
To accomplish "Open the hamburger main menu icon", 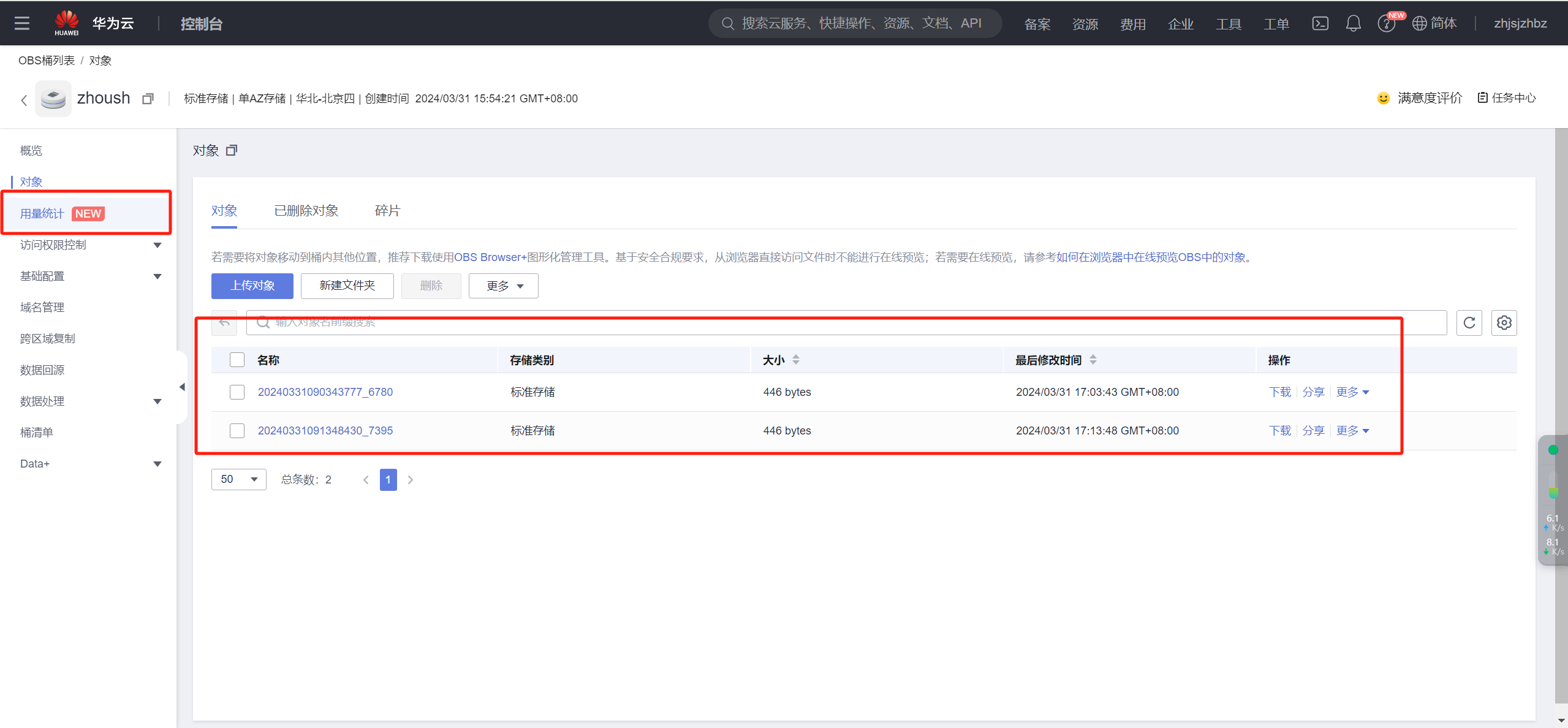I will click(22, 23).
